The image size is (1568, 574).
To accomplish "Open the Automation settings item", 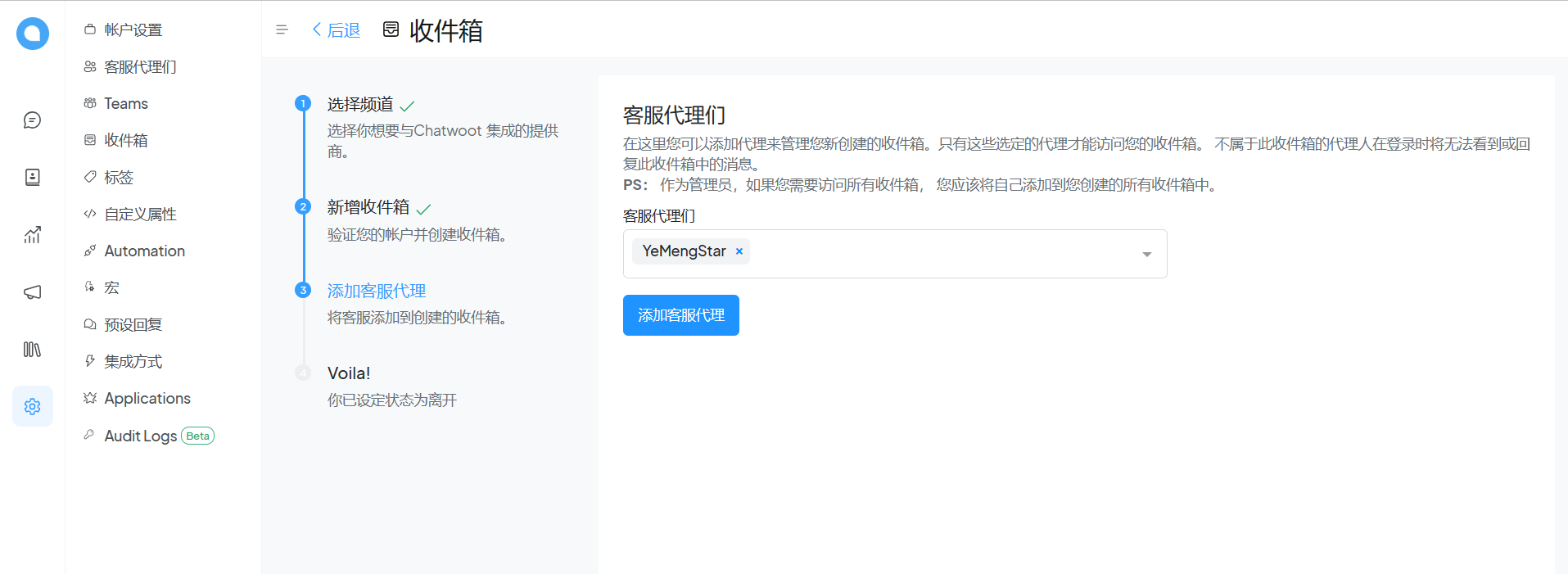I will click(144, 251).
